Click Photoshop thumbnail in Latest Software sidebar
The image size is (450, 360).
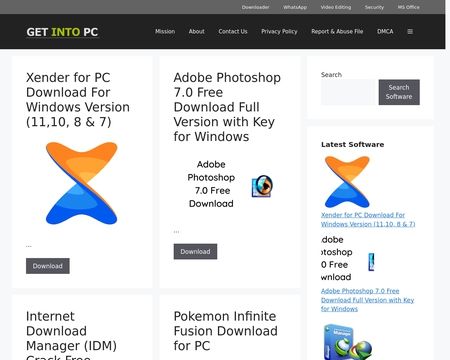pos(348,258)
